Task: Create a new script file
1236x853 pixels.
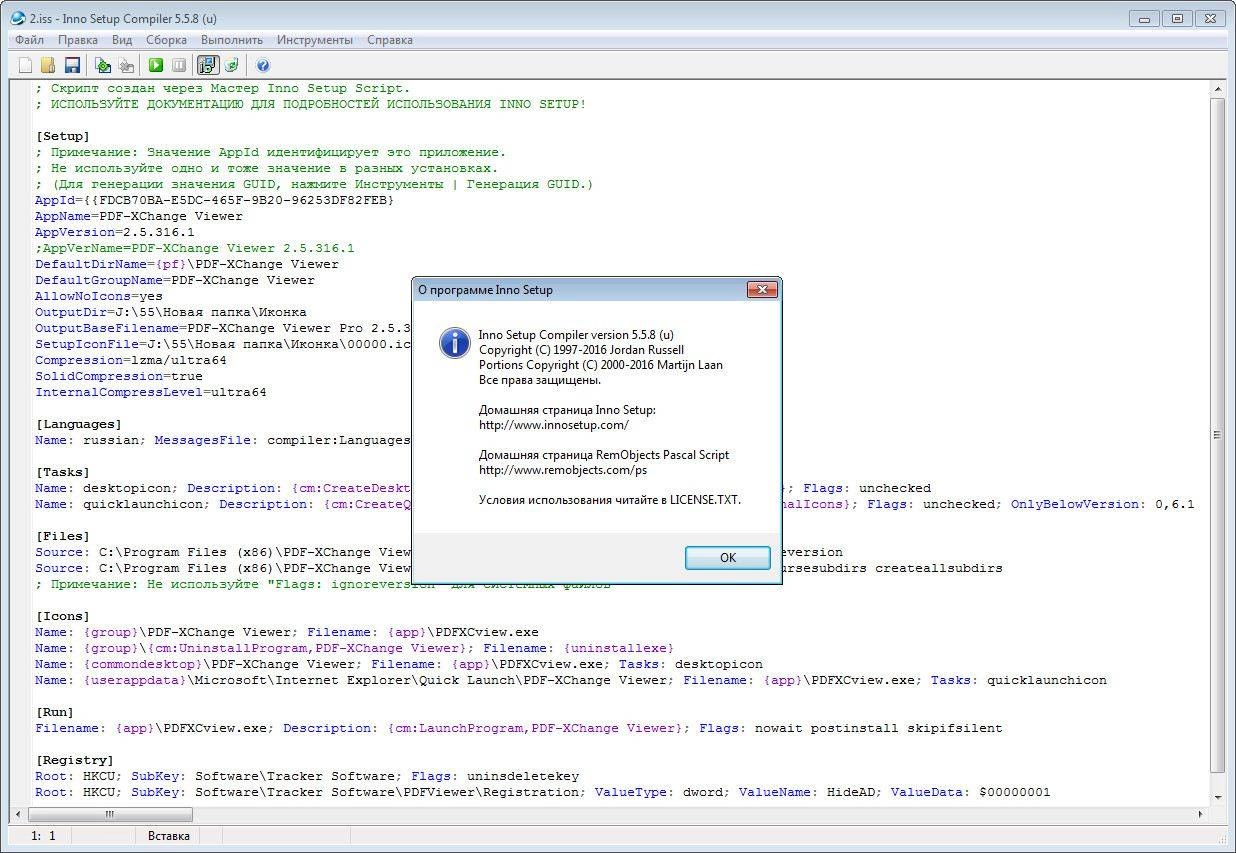Action: click(x=26, y=65)
